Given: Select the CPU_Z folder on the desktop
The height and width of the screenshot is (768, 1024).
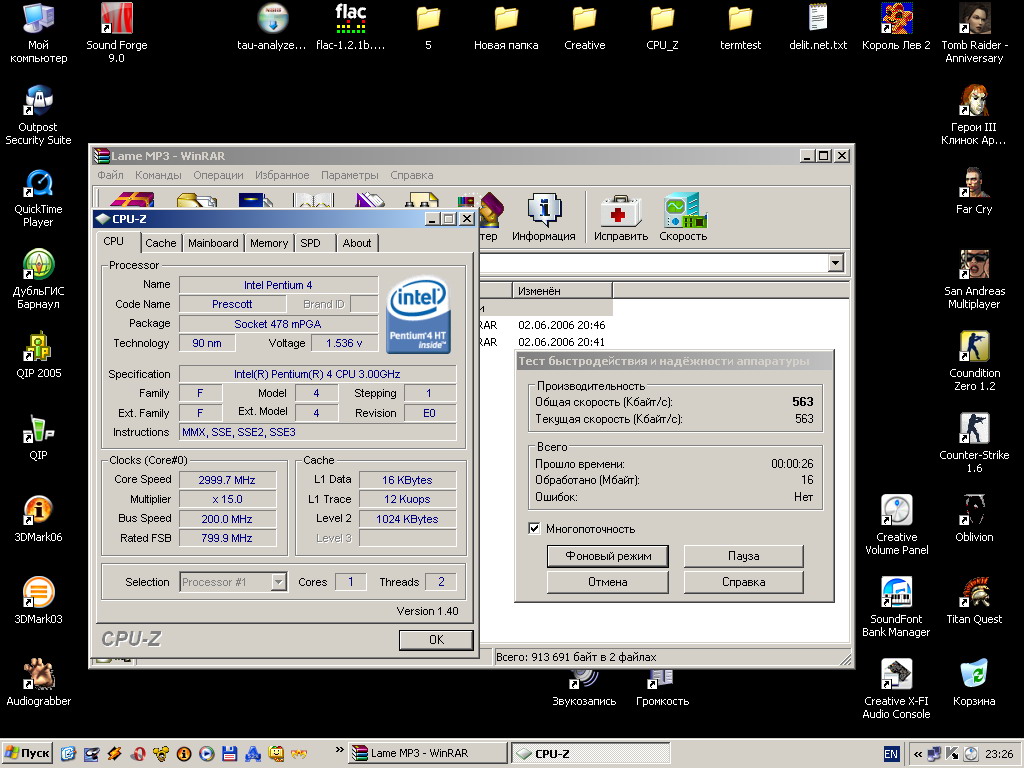Looking at the screenshot, I should 662,27.
